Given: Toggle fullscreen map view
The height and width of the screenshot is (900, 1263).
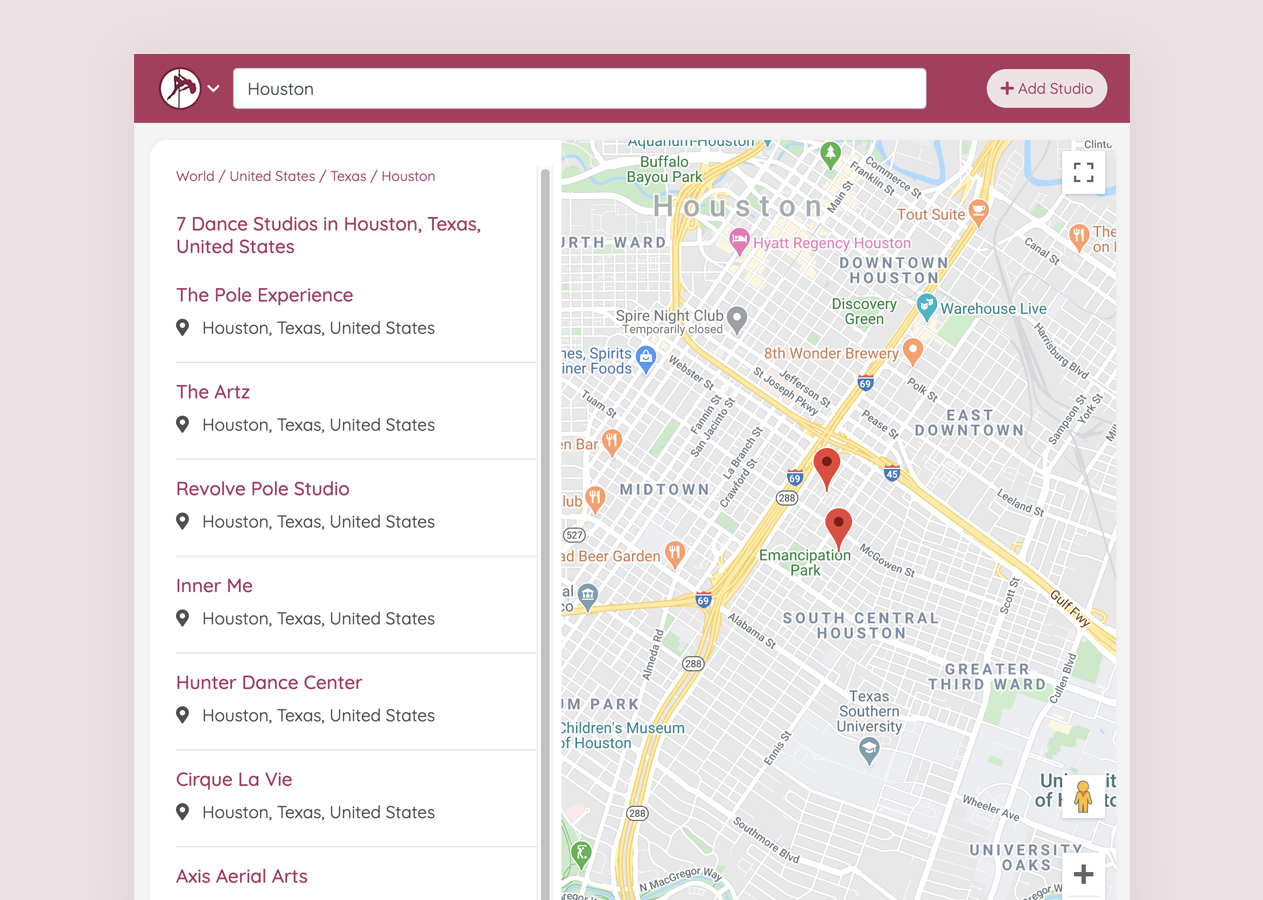Looking at the screenshot, I should 1083,172.
